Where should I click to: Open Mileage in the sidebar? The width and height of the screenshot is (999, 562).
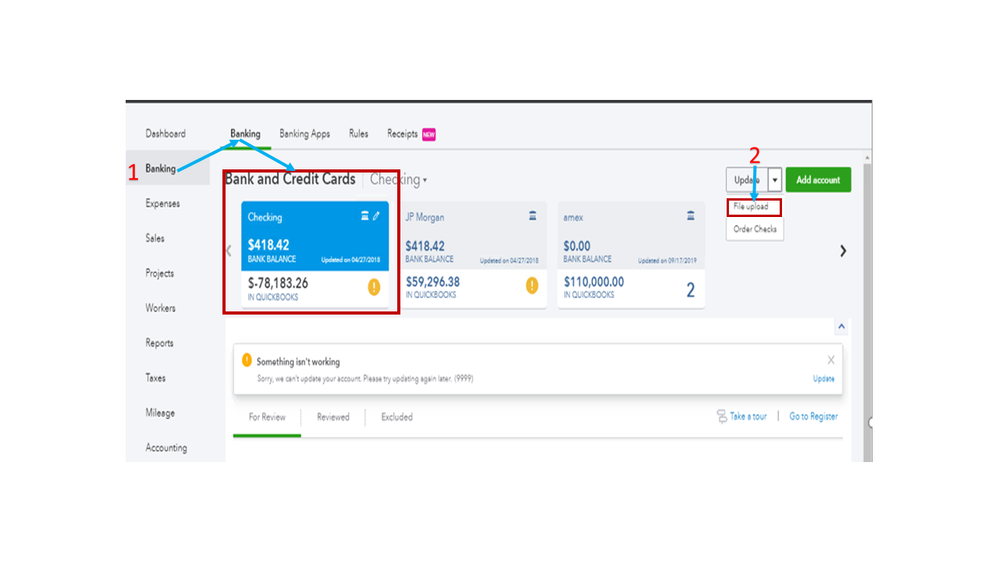click(160, 413)
